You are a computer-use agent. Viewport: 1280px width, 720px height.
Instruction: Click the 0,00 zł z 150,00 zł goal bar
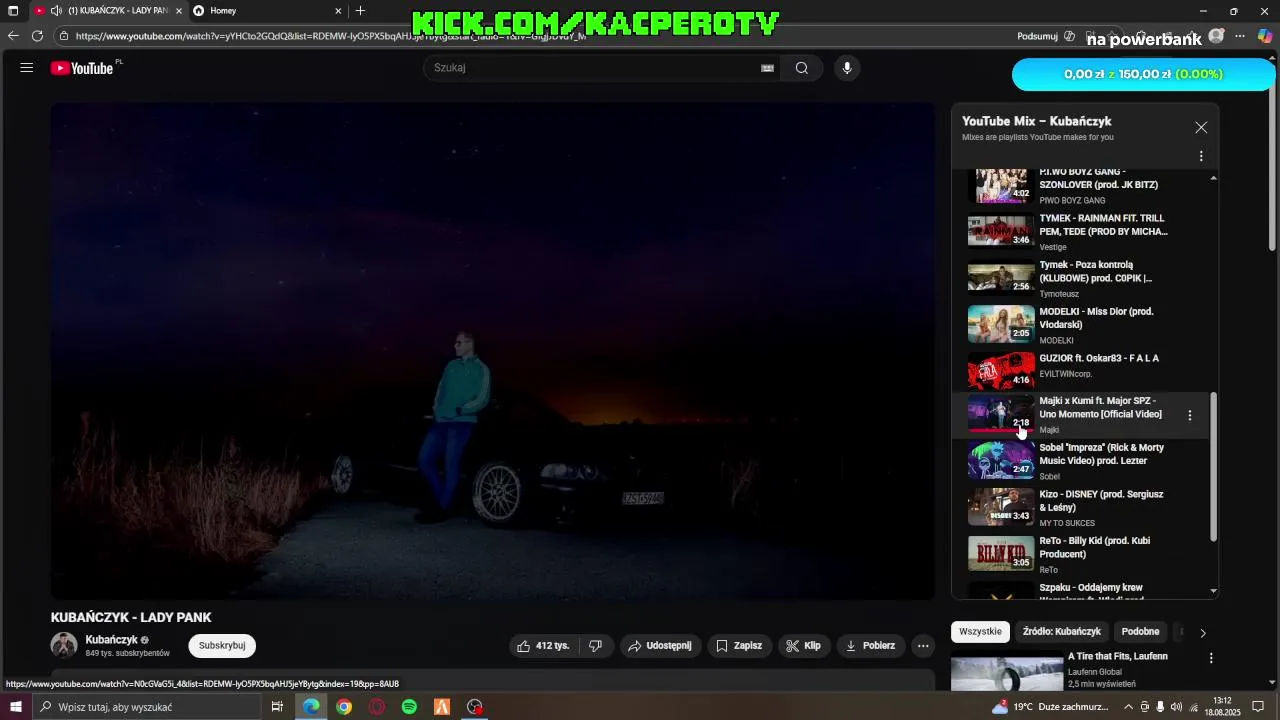coord(1143,74)
